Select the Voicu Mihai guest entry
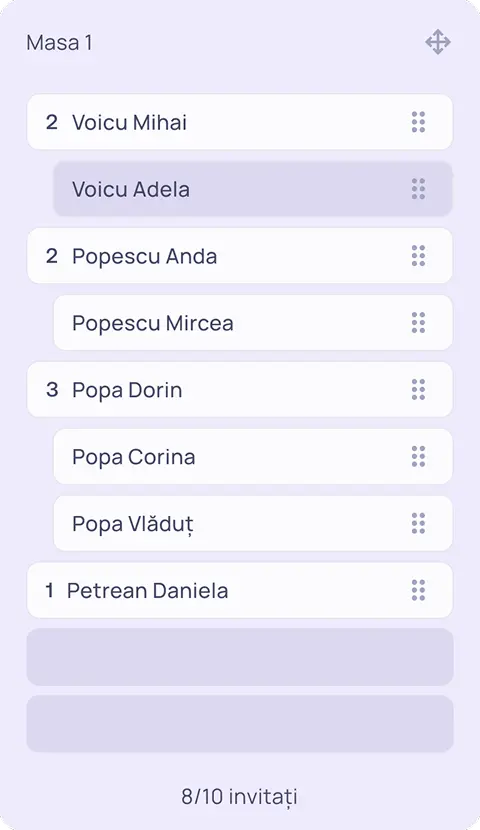The height and width of the screenshot is (830, 480). (x=240, y=122)
